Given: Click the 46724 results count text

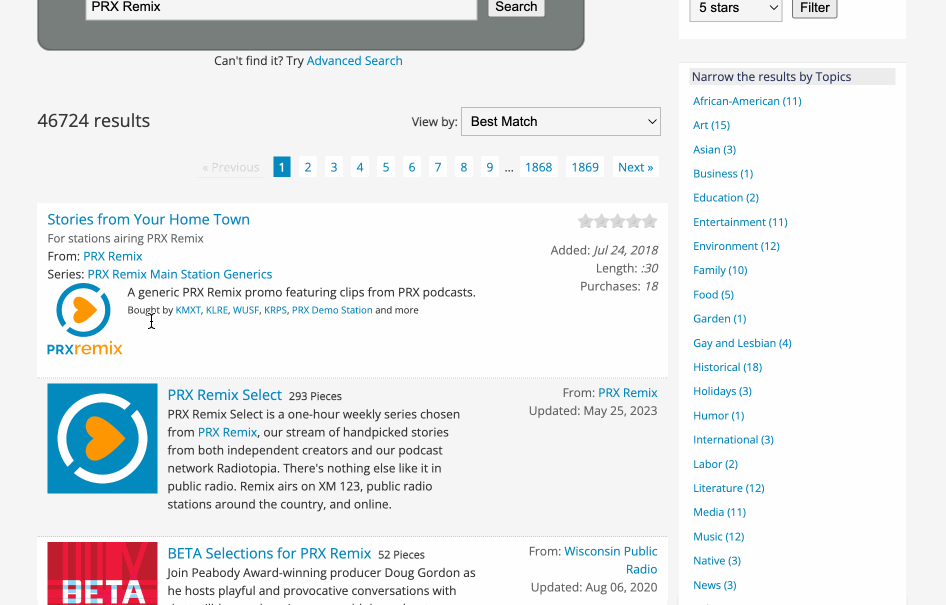Looking at the screenshot, I should [94, 121].
